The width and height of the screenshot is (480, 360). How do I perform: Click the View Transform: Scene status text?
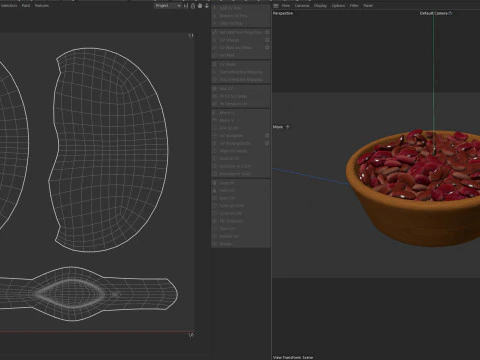(293, 357)
